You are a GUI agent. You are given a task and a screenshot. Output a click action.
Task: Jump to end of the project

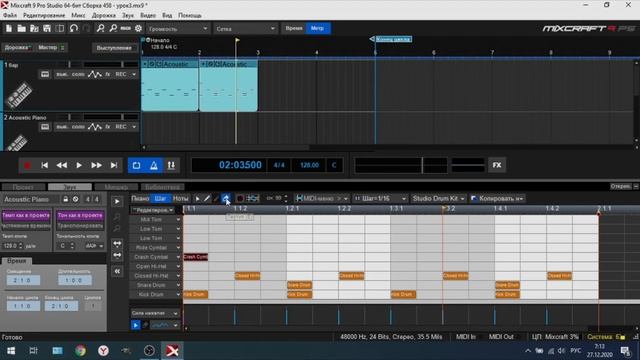[114, 165]
